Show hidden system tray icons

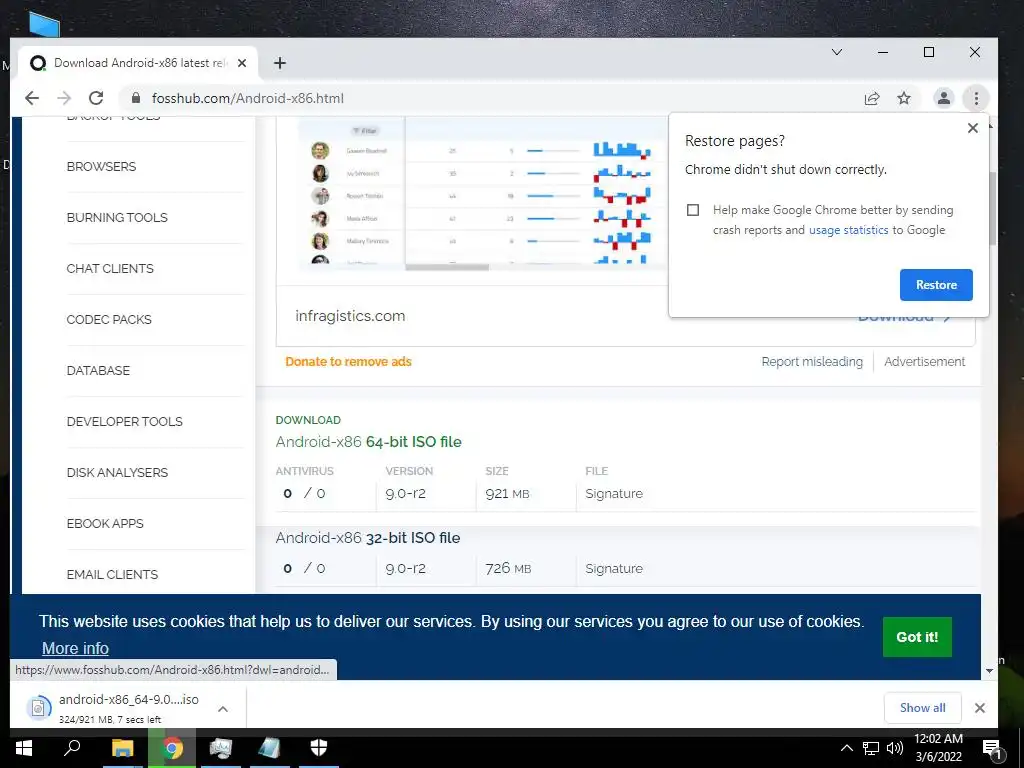pyautogui.click(x=846, y=748)
